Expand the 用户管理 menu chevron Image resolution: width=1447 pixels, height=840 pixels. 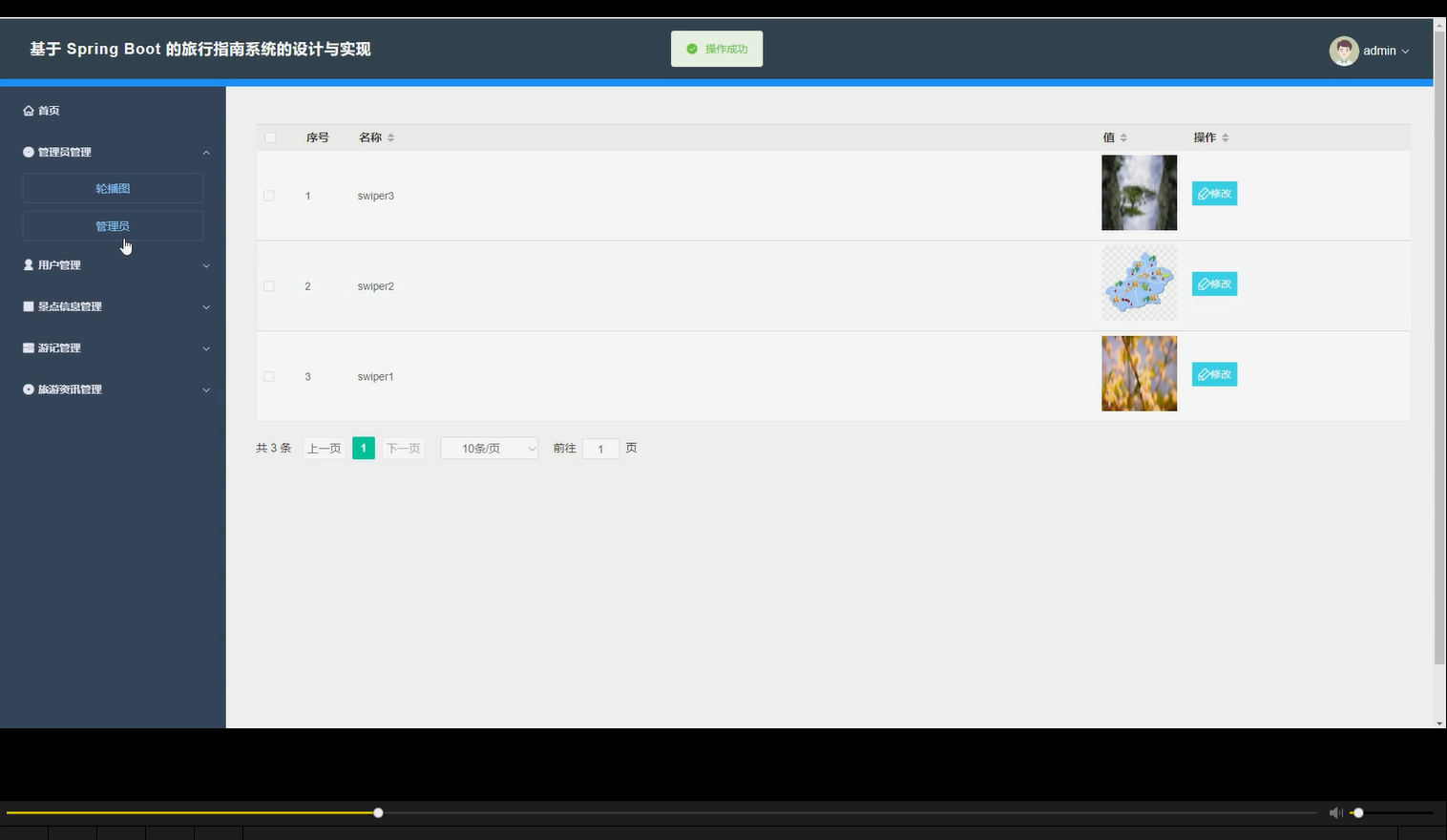tap(206, 265)
